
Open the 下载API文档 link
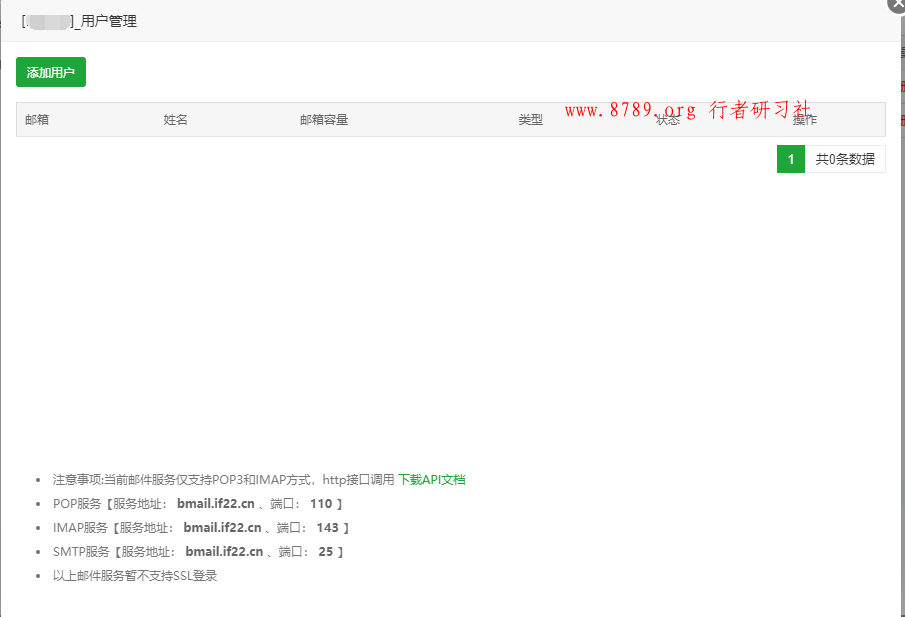(431, 480)
